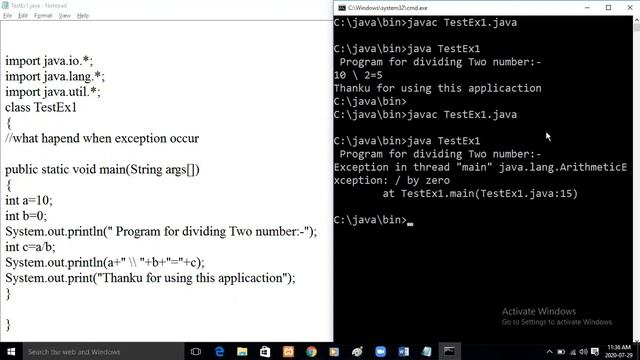Viewport: 640px width, 360px height.
Task: Open Microsoft Word from the taskbar
Action: tap(403, 351)
